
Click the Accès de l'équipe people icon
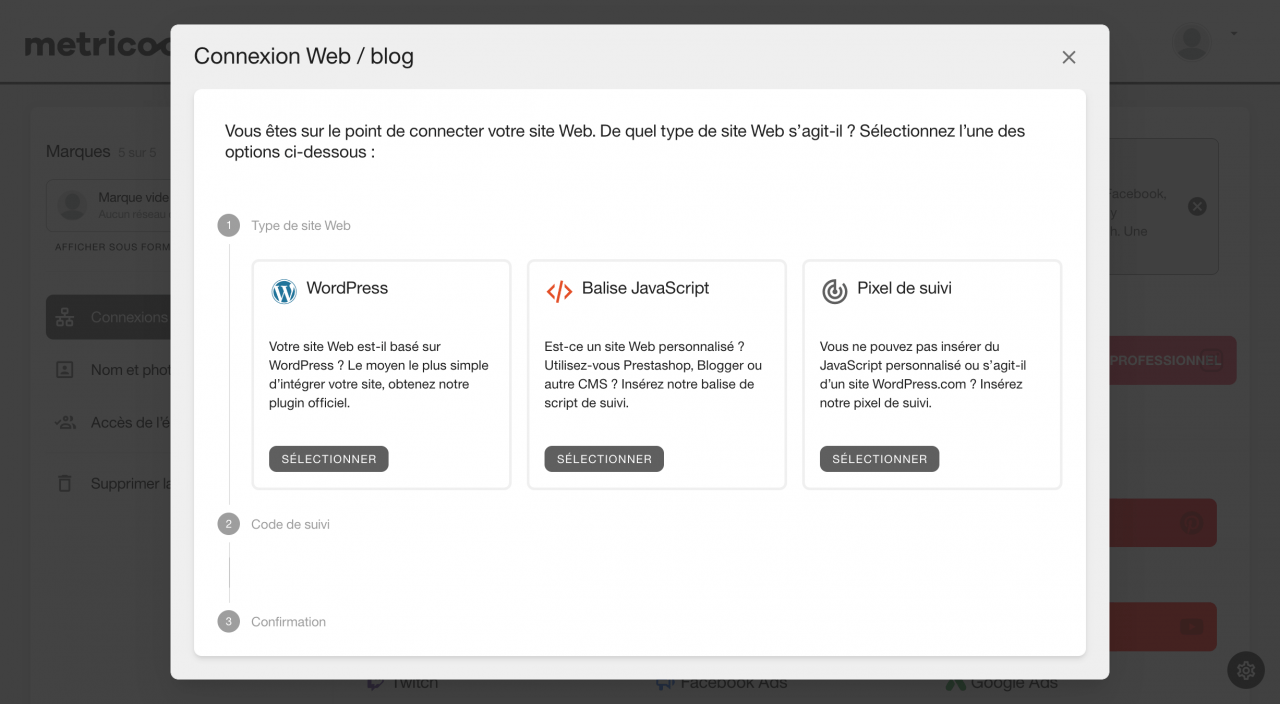click(x=65, y=422)
